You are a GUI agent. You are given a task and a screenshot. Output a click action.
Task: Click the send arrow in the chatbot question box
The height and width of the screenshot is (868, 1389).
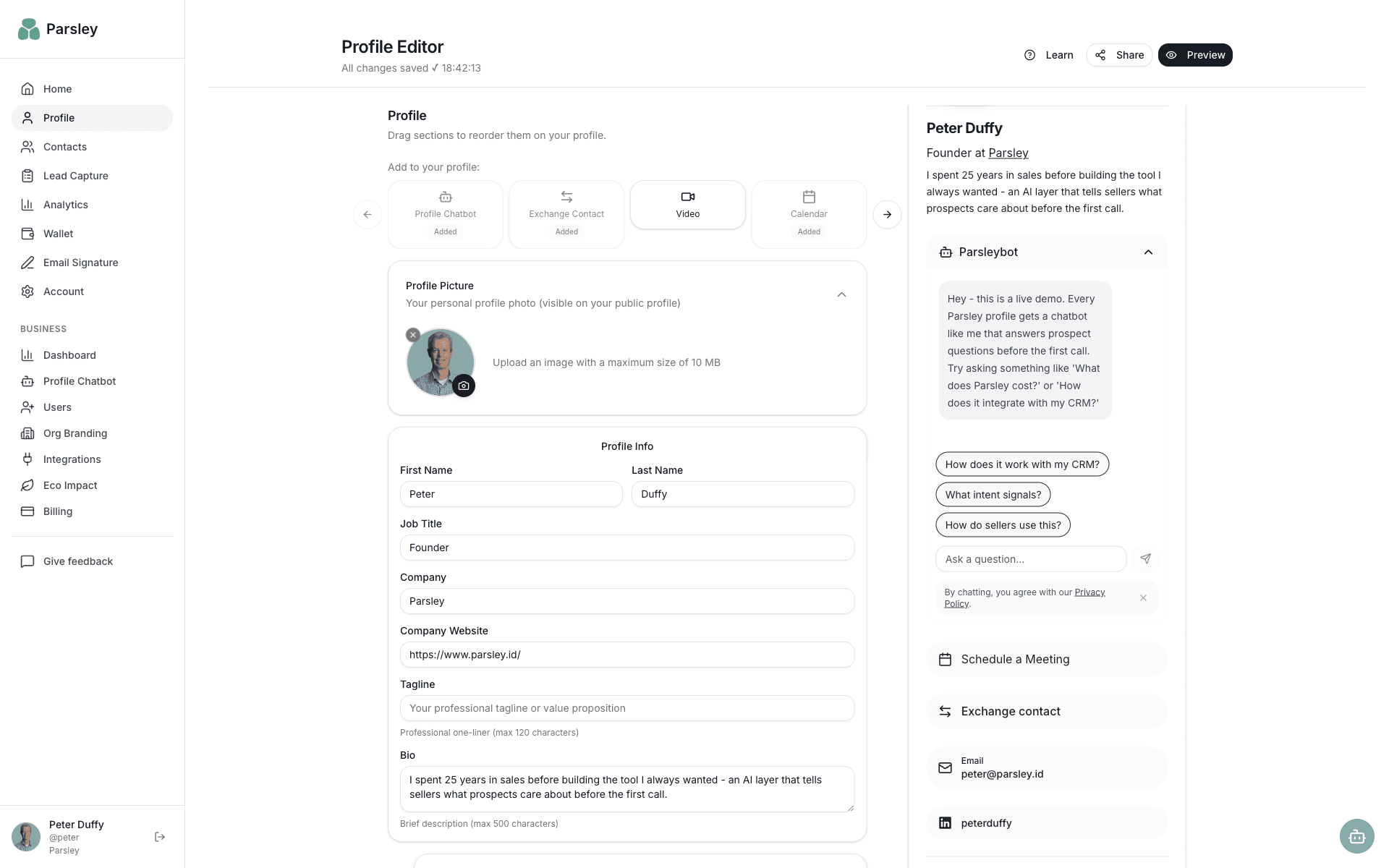(x=1146, y=558)
